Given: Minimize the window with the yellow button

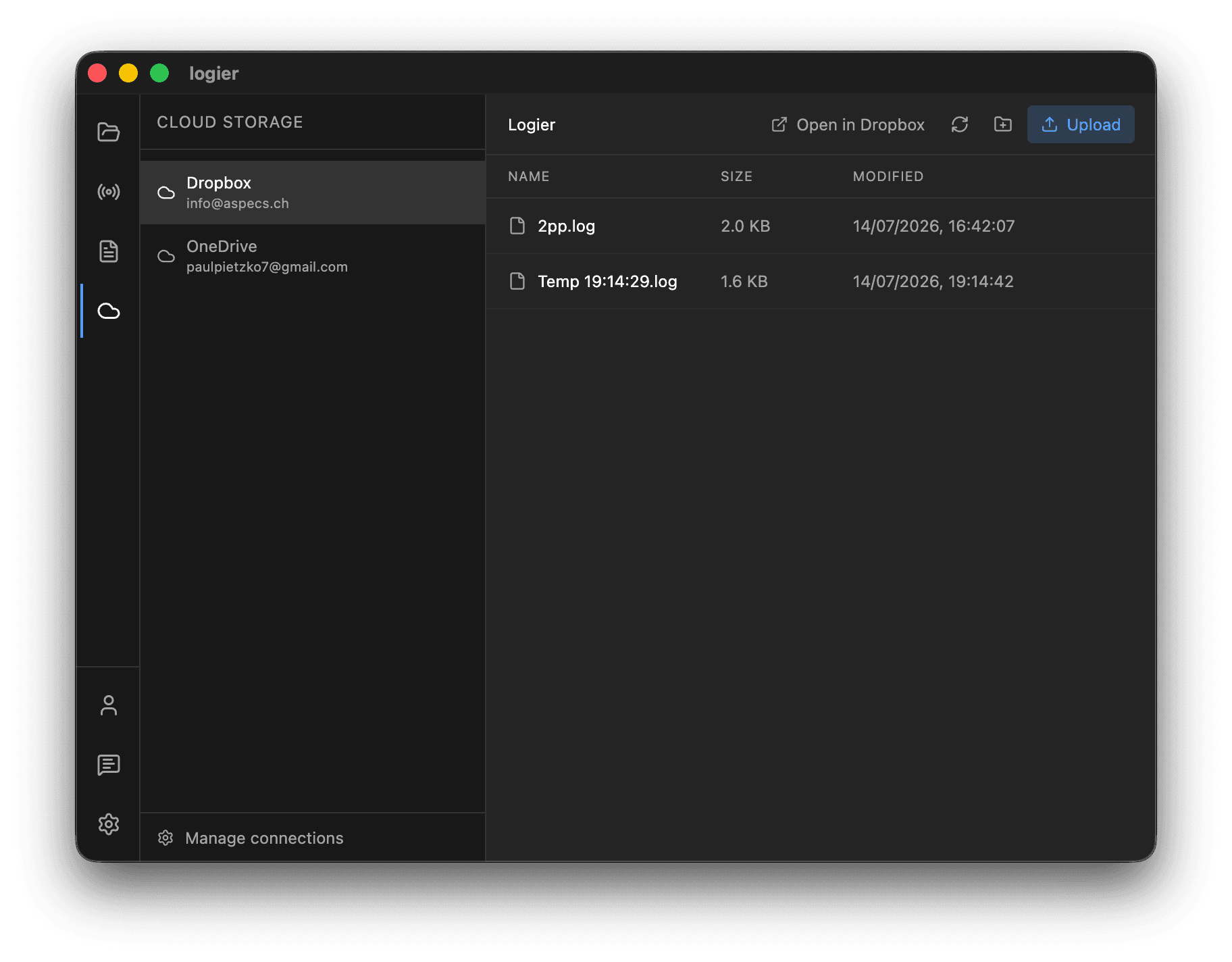Looking at the screenshot, I should click(x=128, y=73).
